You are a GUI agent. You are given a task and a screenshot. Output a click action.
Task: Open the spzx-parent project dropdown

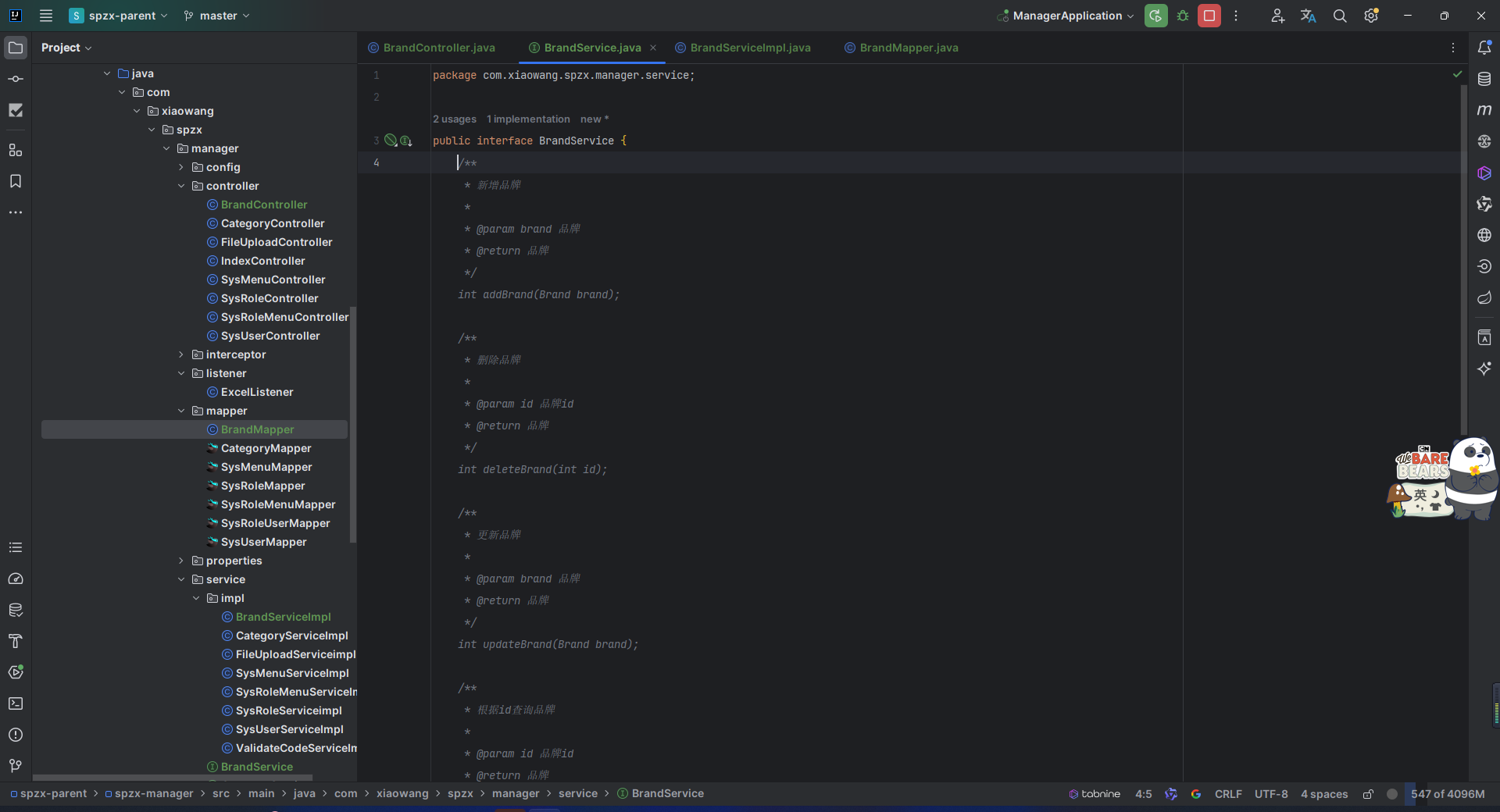click(119, 16)
